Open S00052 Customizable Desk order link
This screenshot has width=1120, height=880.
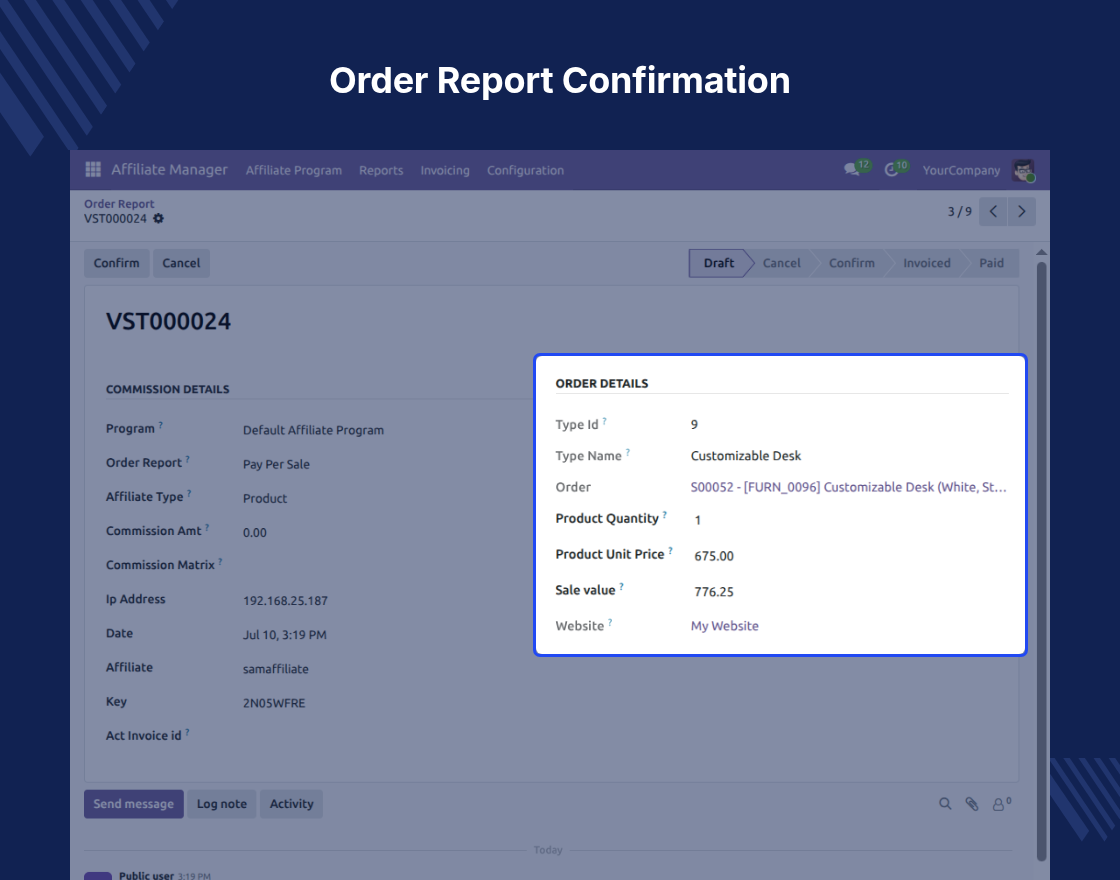(x=849, y=487)
